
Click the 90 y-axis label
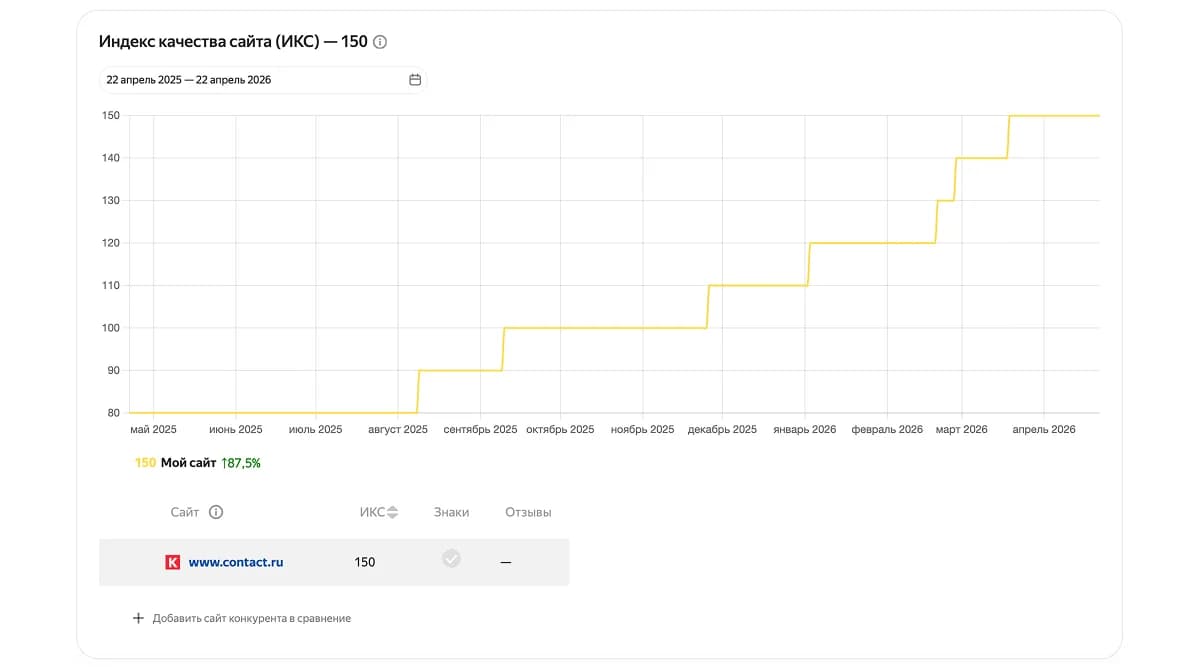point(113,370)
